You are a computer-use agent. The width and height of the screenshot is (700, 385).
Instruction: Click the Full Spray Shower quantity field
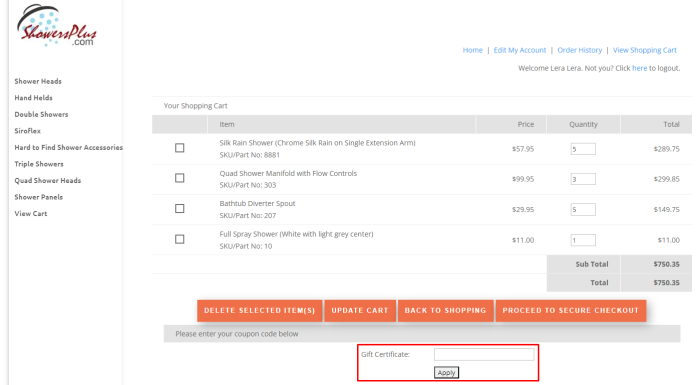583,240
